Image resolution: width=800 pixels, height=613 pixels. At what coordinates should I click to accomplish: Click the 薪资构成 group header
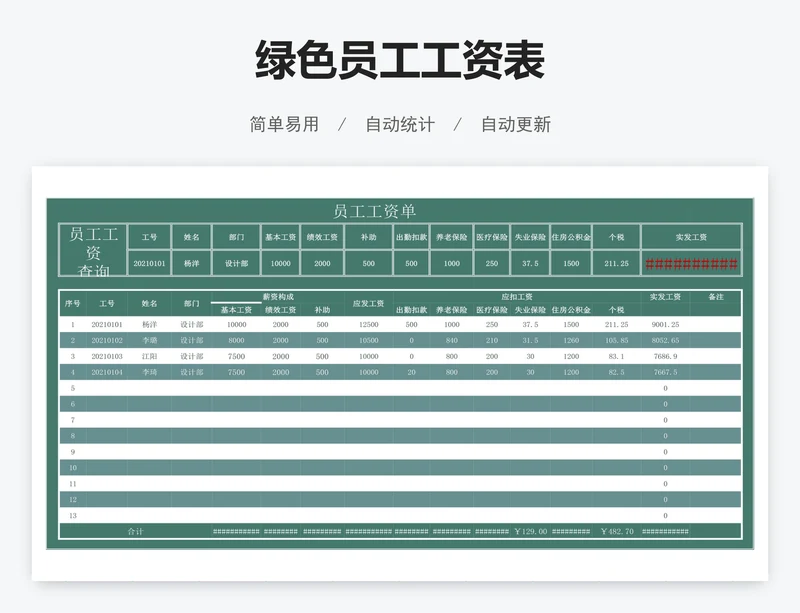click(278, 297)
